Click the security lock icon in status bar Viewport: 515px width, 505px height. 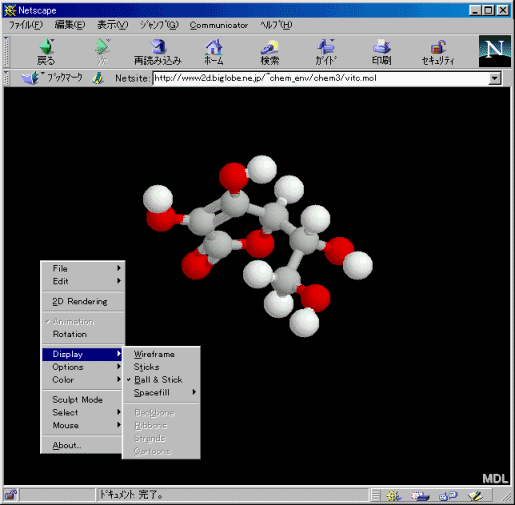10,495
